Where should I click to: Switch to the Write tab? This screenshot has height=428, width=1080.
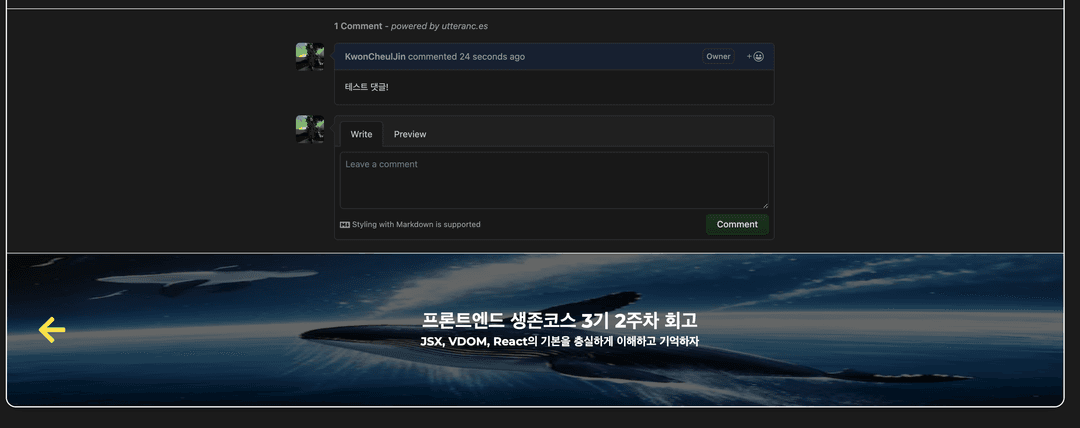[x=361, y=134]
